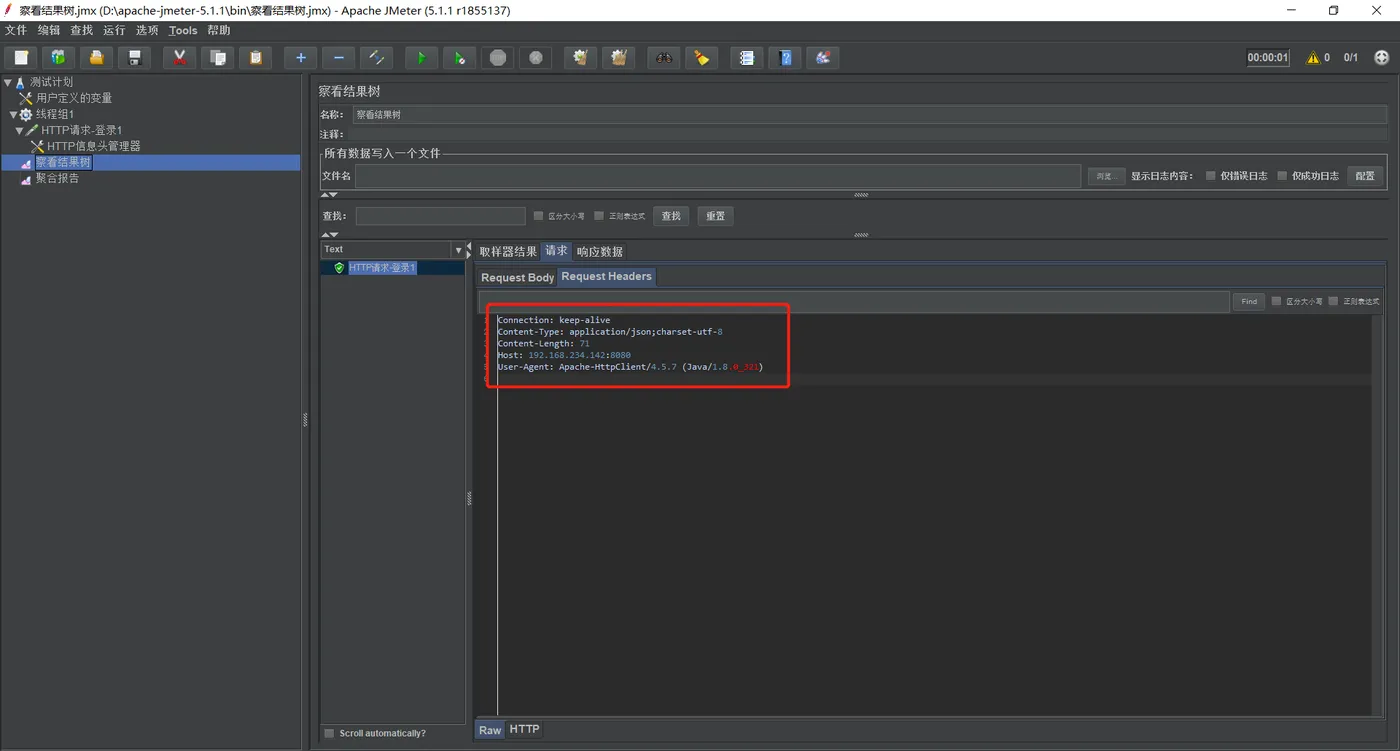Copy the selected element via toolbar
The width and height of the screenshot is (1400, 751).
tap(217, 58)
